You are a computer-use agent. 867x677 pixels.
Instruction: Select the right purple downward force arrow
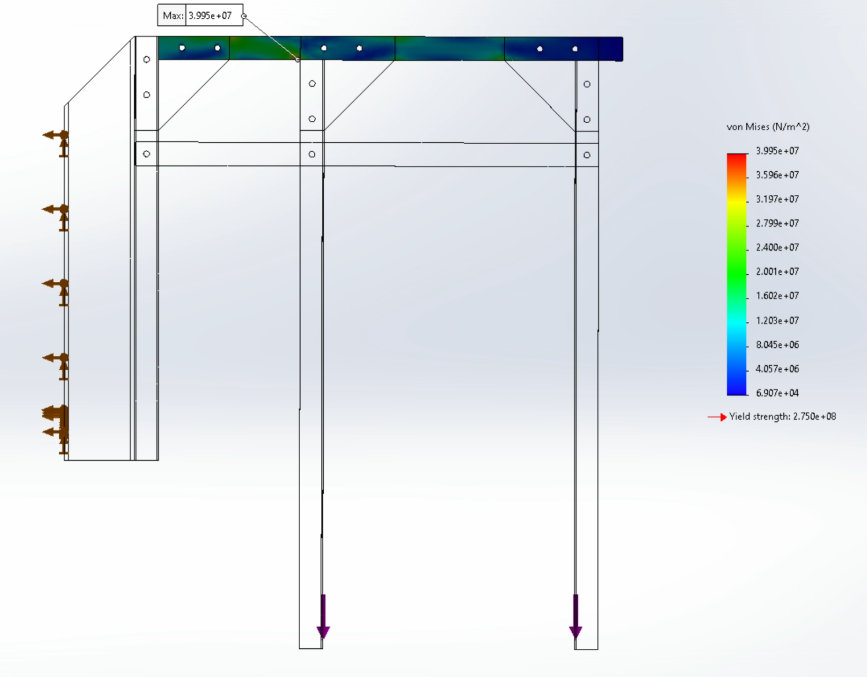tap(576, 617)
